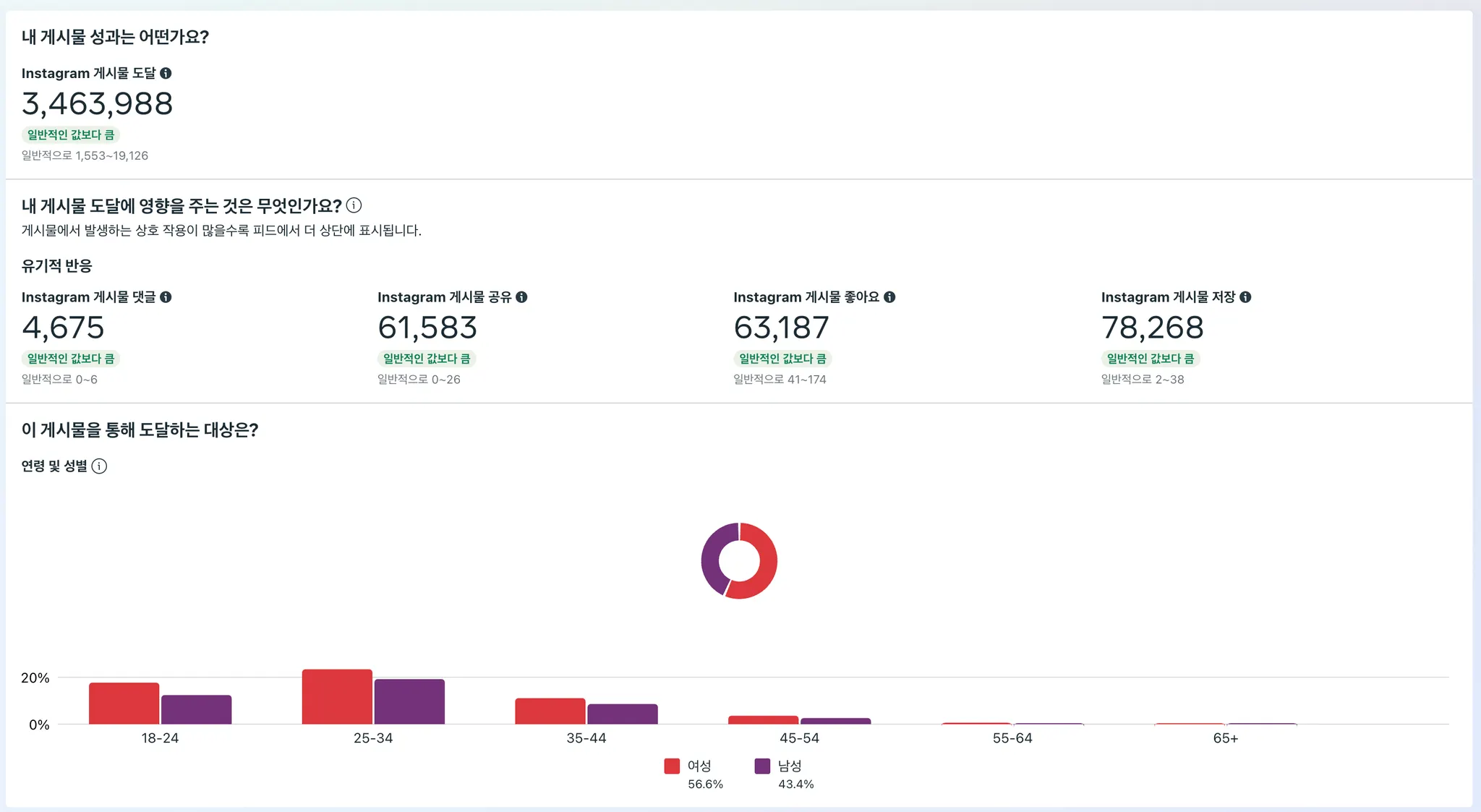Screen dimensions: 1481x812
Task: Click info icon next to Instagram 게시물 저장
Action: coord(1245,297)
